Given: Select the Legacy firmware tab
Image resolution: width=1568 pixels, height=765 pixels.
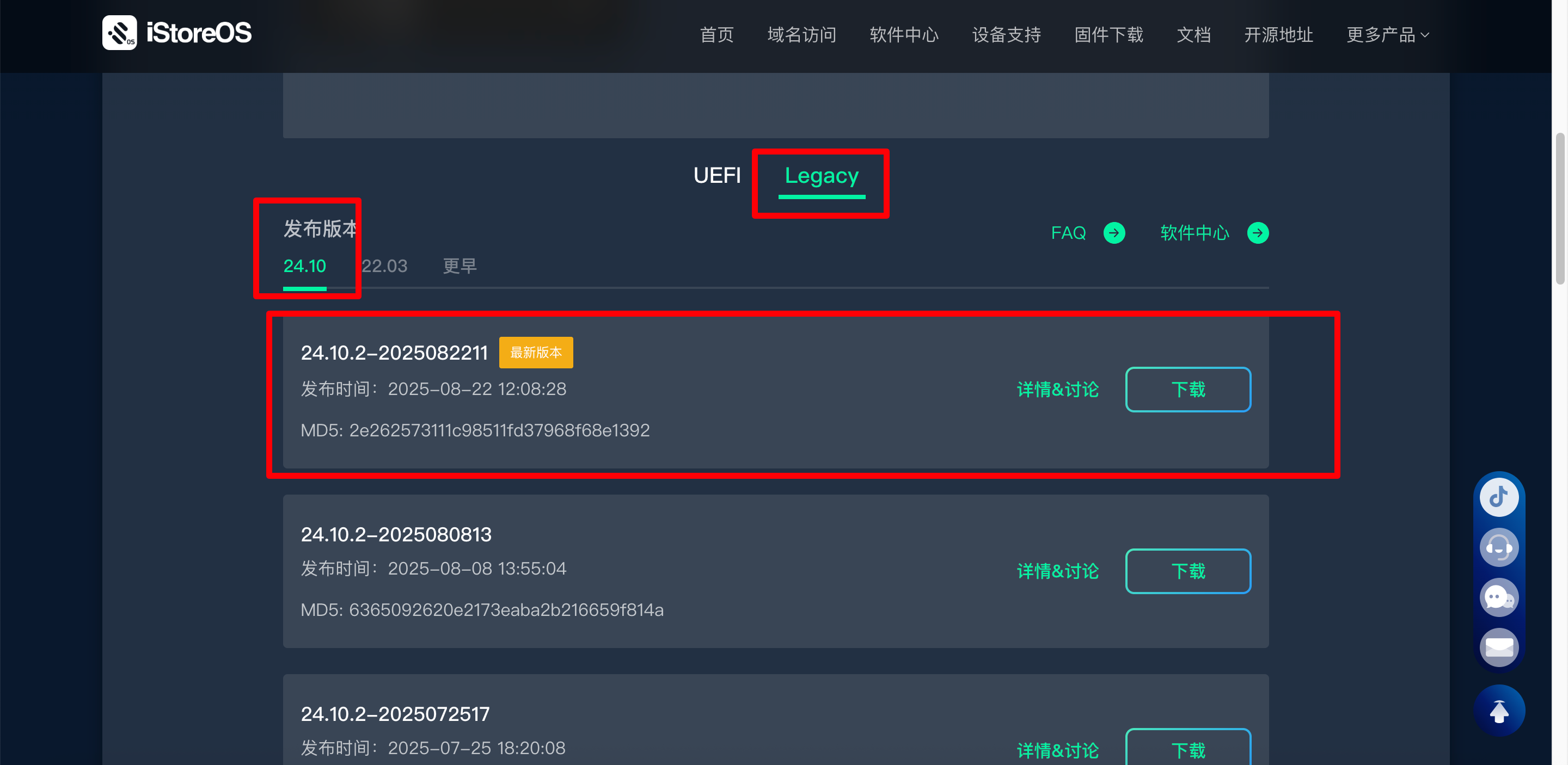Looking at the screenshot, I should [x=821, y=176].
